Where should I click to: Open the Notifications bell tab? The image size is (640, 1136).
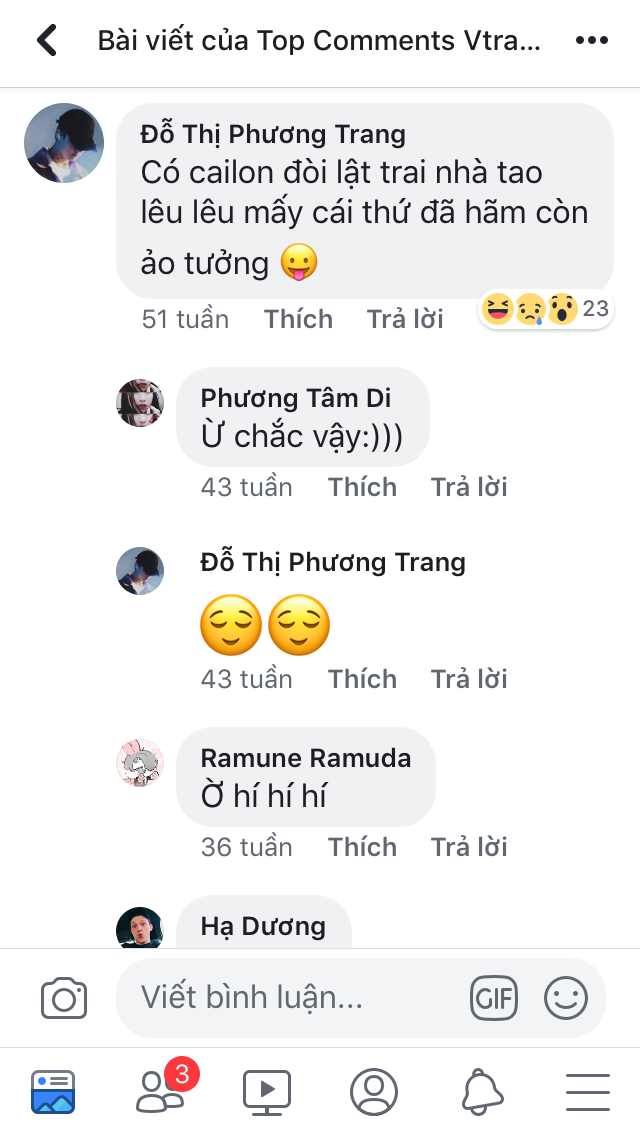pyautogui.click(x=482, y=1091)
